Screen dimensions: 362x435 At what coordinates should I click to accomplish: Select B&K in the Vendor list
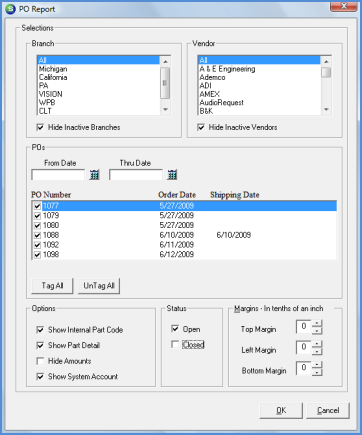[x=259, y=111]
